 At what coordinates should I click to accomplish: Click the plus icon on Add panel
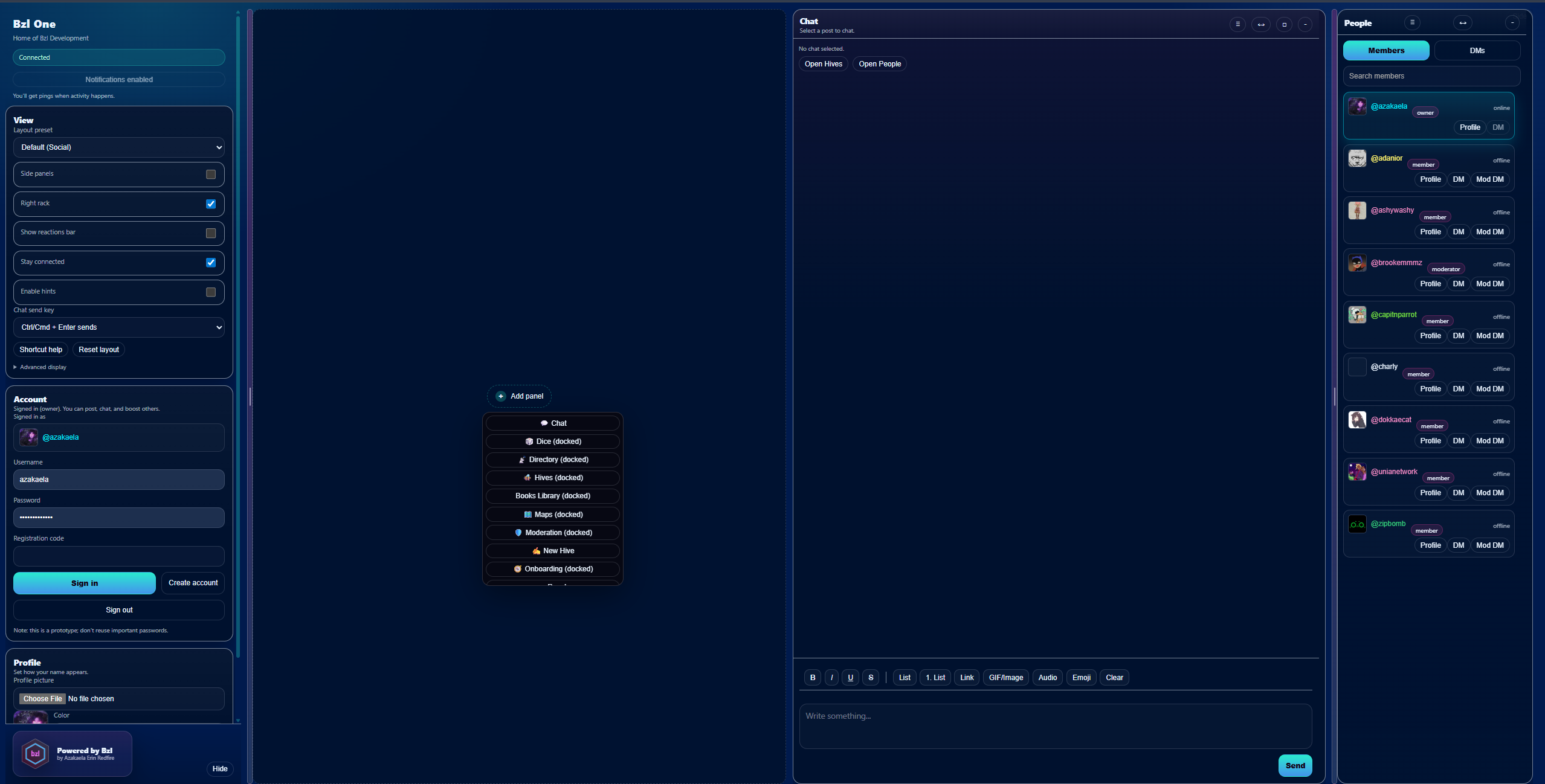tap(501, 396)
